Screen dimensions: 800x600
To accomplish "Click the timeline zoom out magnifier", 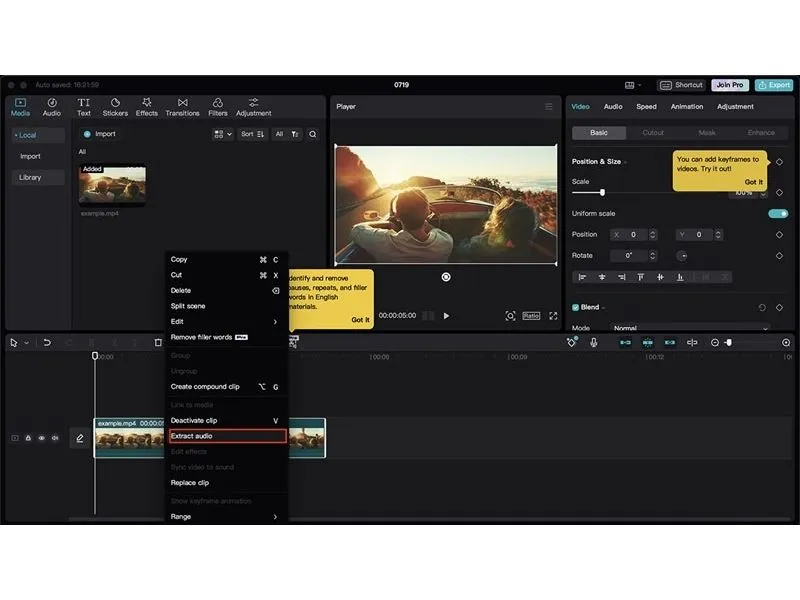I will point(715,342).
